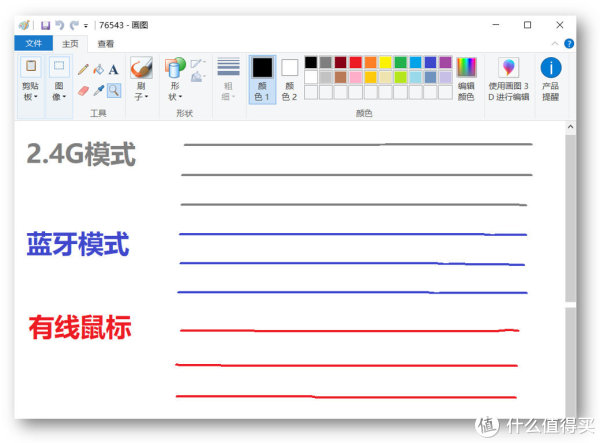
Task: Pick the purple color swatch
Action: coord(445,62)
